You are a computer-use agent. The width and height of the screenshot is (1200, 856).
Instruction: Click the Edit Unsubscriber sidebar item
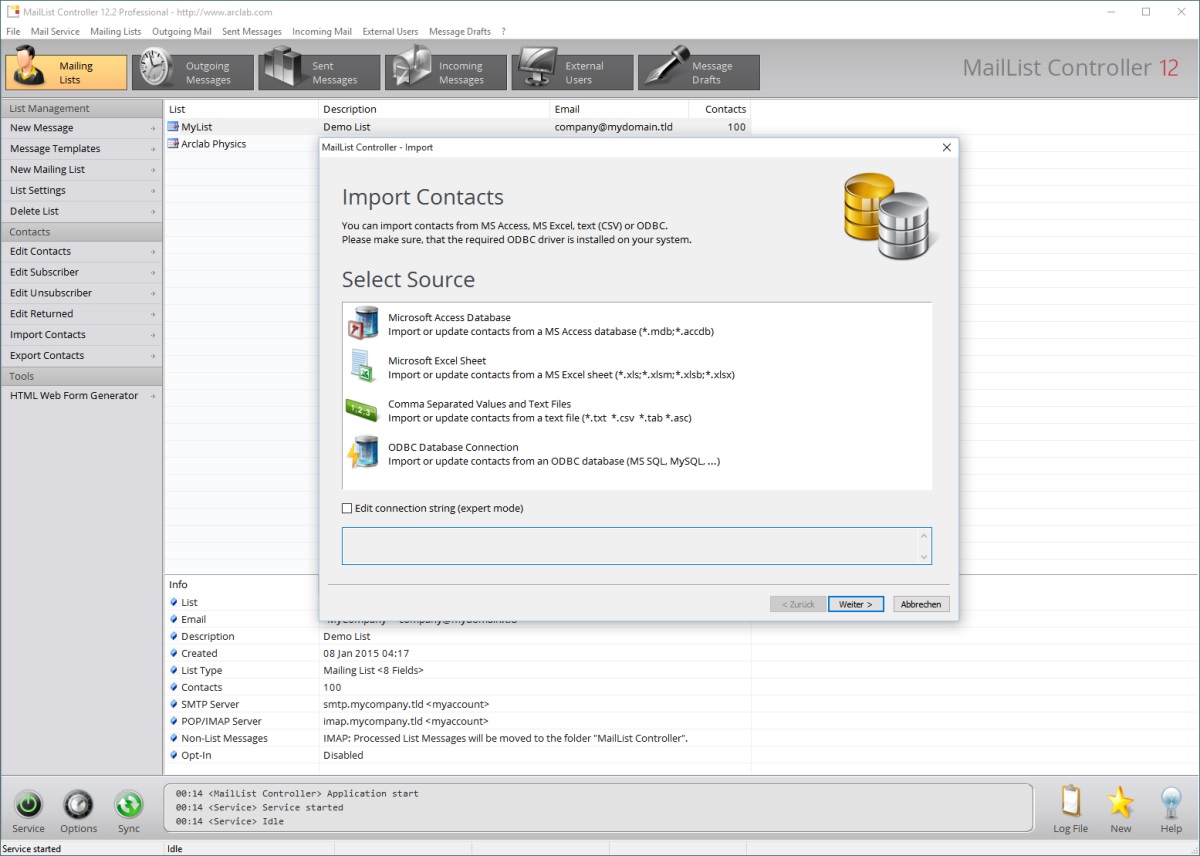pos(81,293)
